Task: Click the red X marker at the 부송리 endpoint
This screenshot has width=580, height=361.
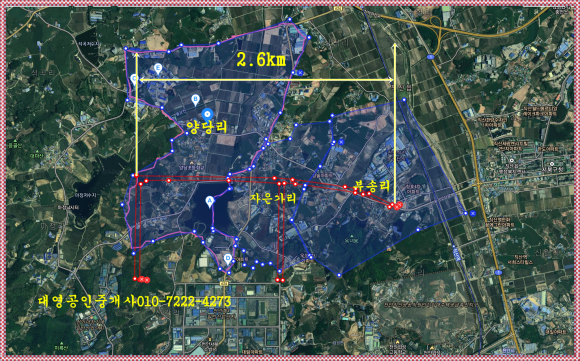Action: click(398, 206)
